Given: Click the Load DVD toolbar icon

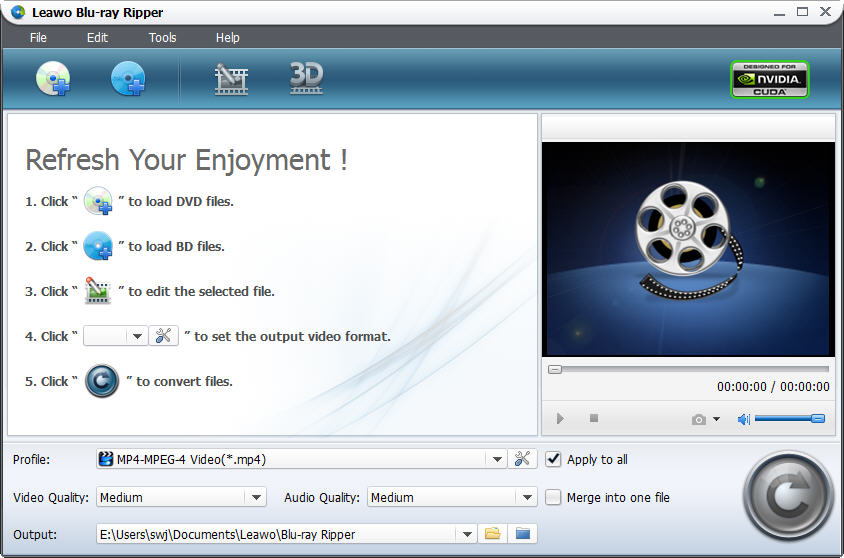Looking at the screenshot, I should (x=53, y=79).
